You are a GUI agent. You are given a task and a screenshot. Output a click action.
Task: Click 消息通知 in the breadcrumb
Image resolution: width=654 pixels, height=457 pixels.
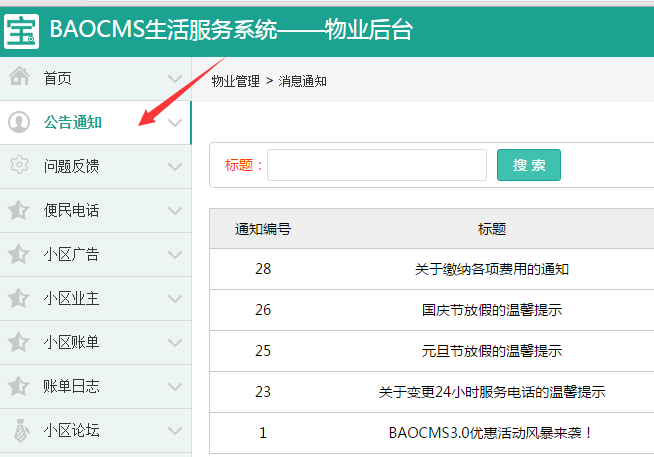click(302, 81)
